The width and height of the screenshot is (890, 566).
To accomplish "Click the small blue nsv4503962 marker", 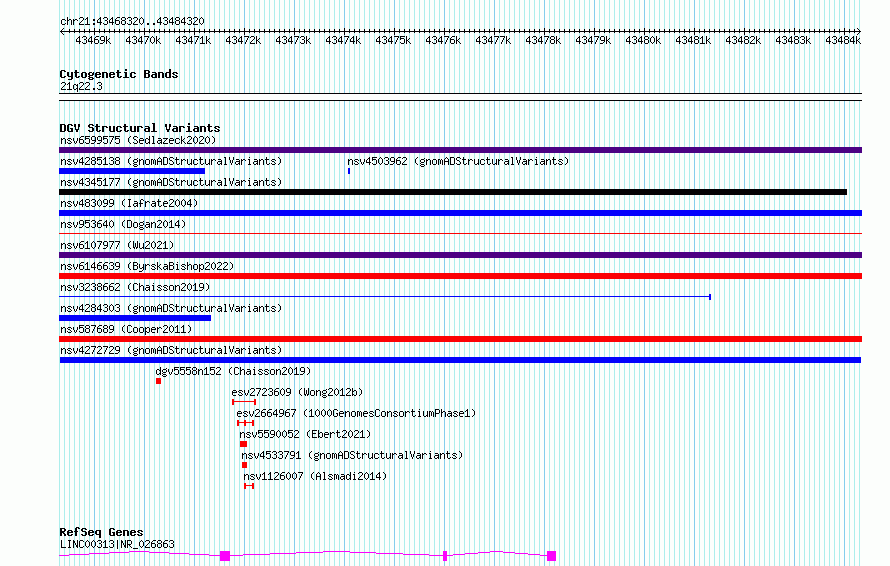I will (x=349, y=171).
